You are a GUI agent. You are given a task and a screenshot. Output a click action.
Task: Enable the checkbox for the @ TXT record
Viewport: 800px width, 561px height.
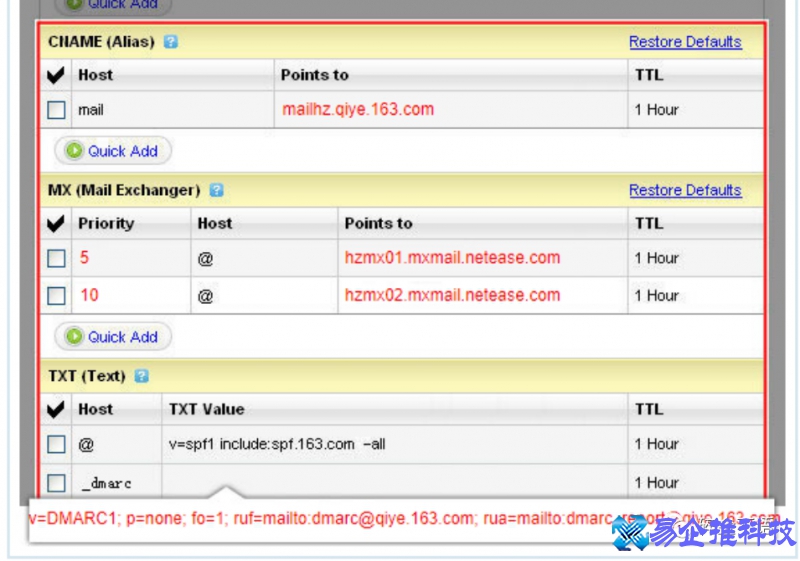click(57, 444)
